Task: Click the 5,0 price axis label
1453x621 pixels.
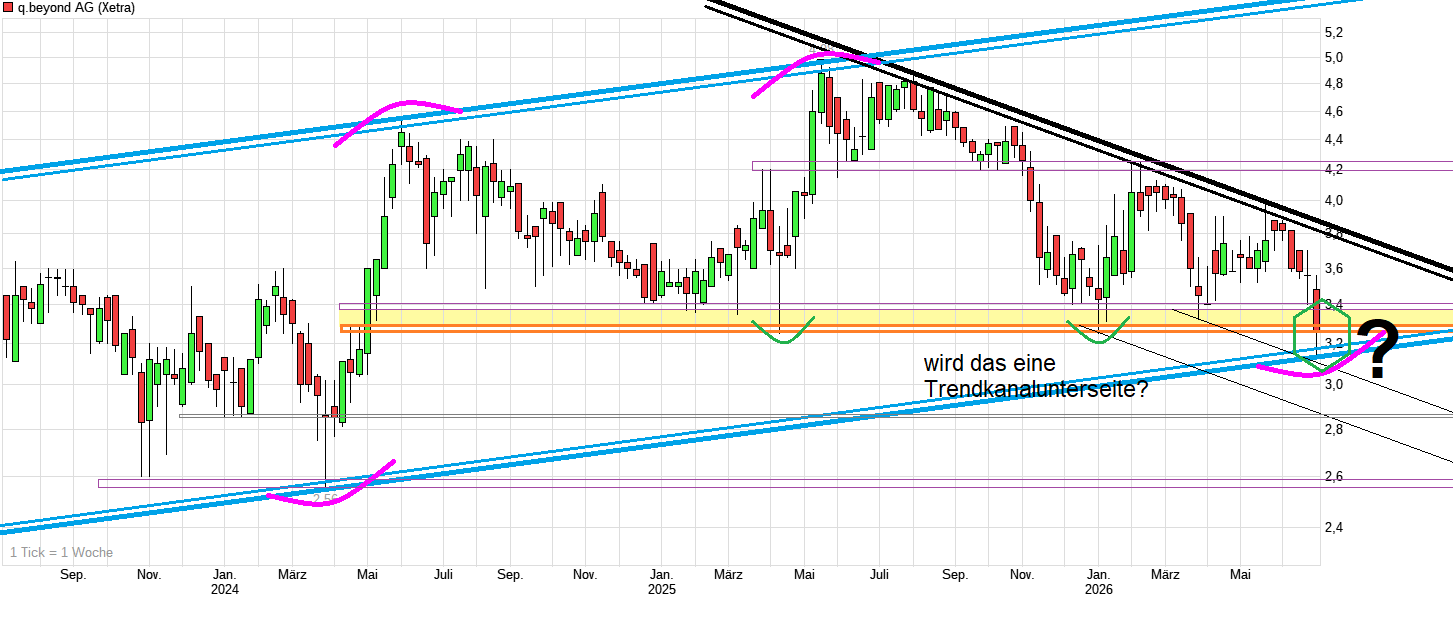Action: tap(1333, 57)
